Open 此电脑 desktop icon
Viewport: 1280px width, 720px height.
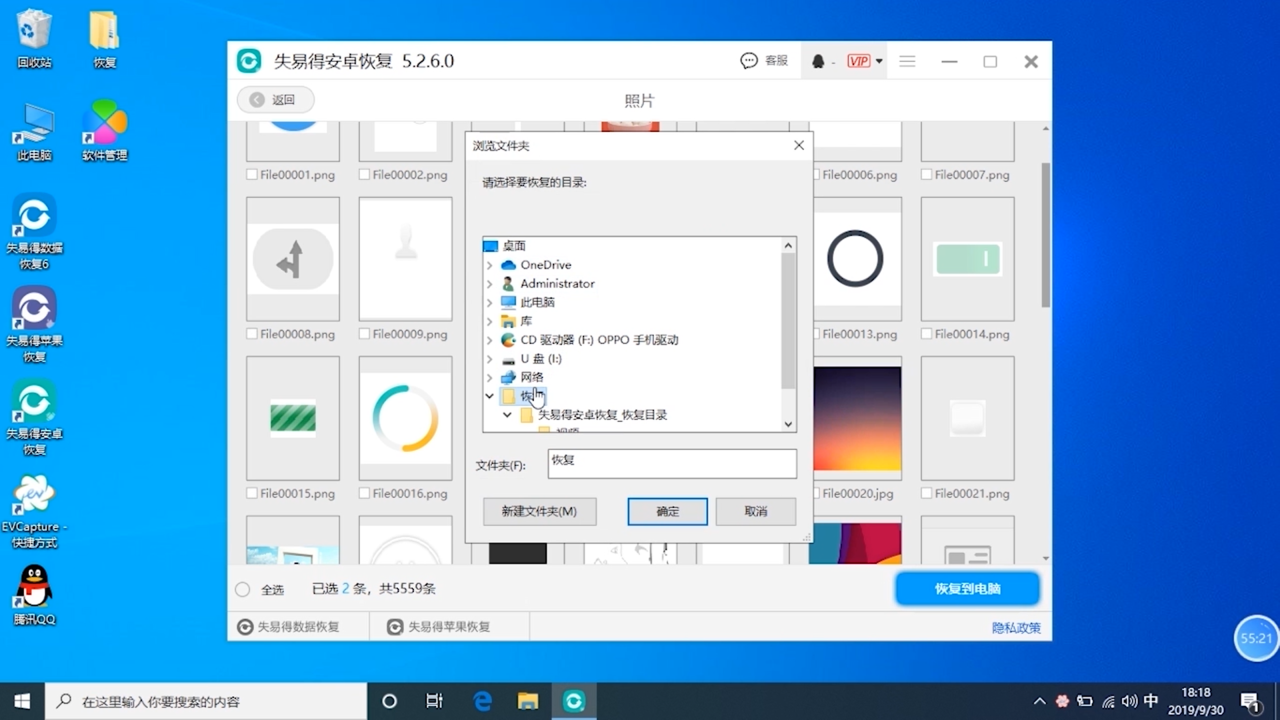pos(34,132)
